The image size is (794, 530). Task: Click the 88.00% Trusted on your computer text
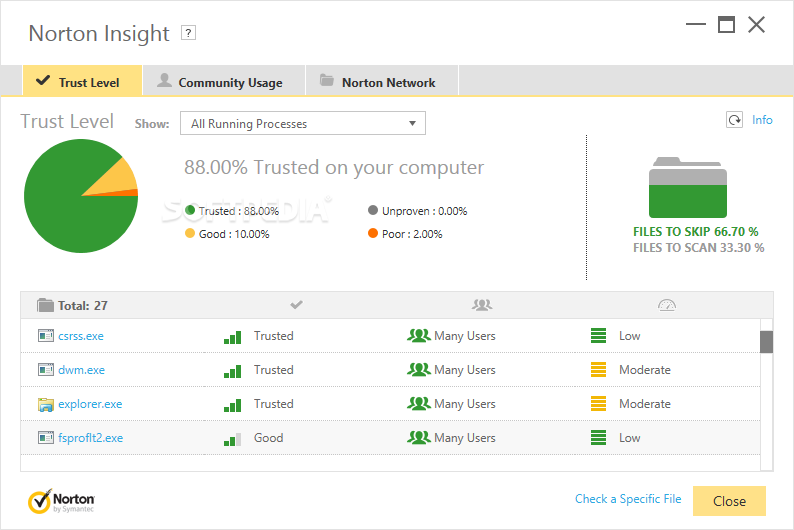pos(334,168)
